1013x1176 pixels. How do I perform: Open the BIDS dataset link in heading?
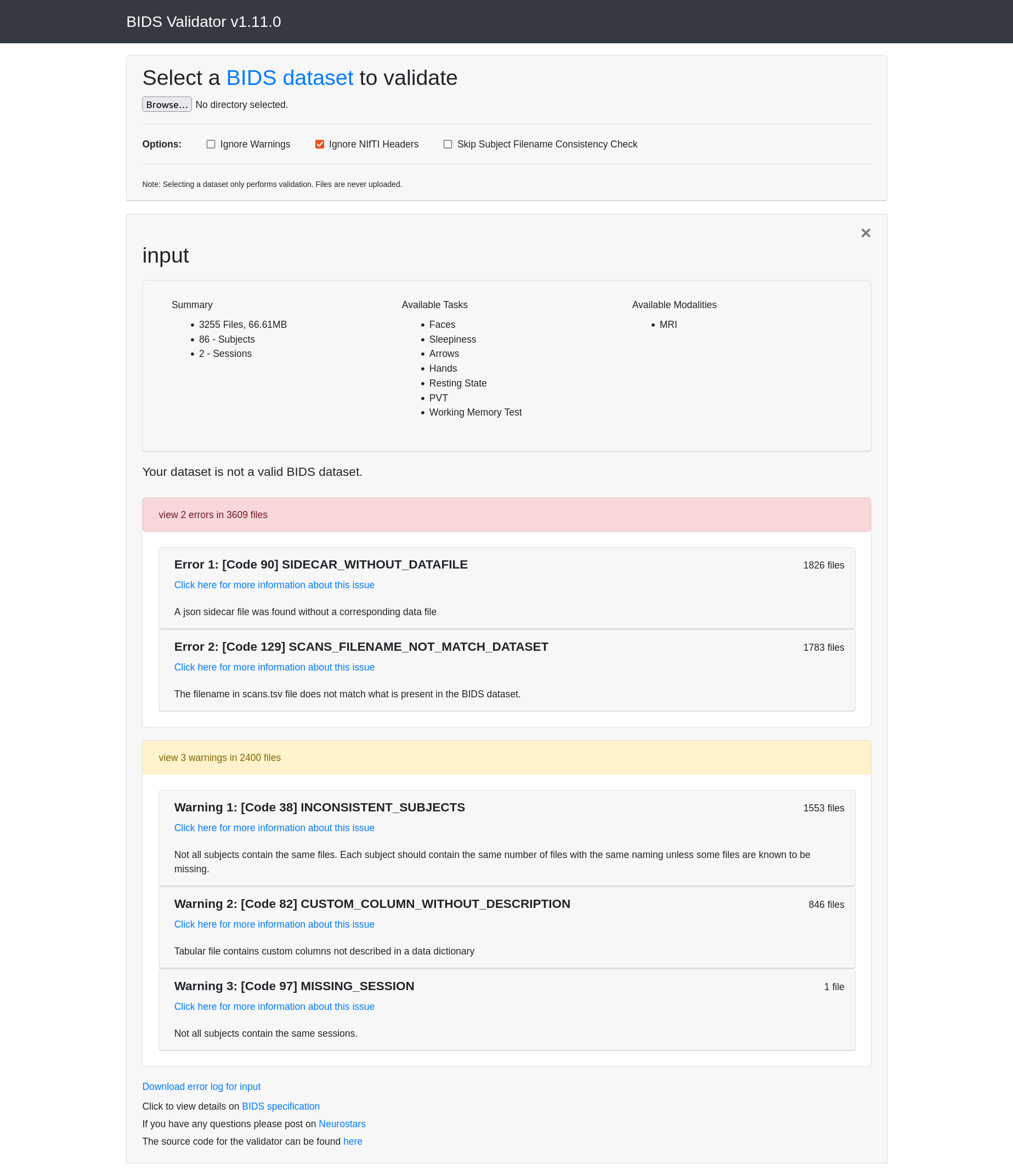pos(290,78)
